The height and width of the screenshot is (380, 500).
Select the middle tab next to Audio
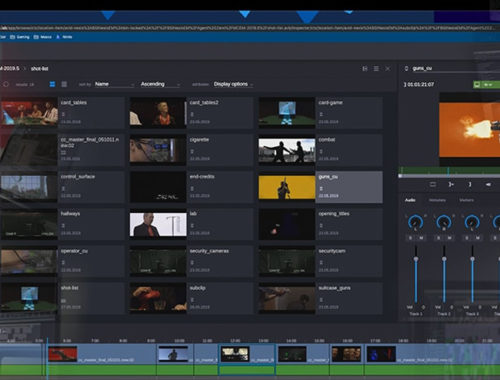437,200
